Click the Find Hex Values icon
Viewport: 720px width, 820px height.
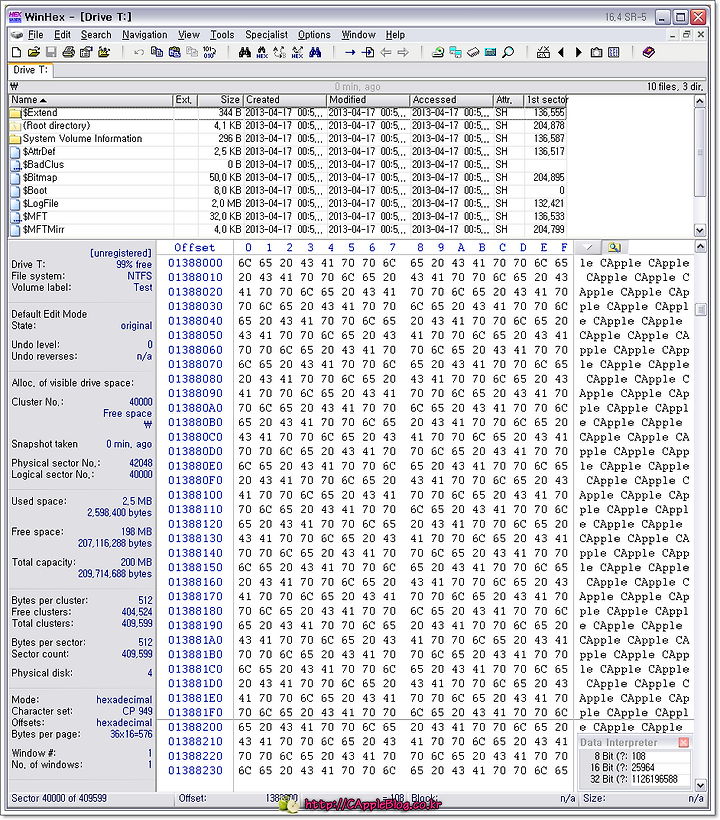click(262, 52)
